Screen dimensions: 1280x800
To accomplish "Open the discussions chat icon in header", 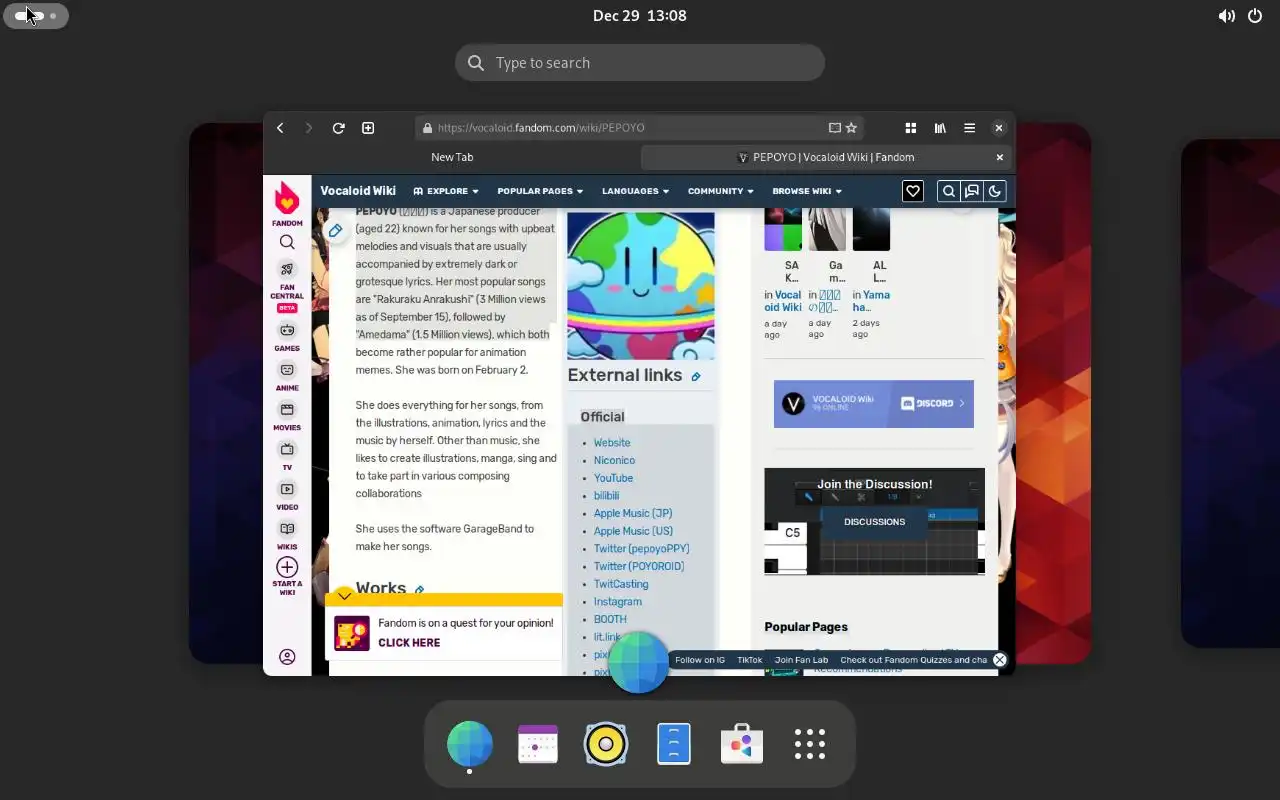I will click(x=971, y=191).
